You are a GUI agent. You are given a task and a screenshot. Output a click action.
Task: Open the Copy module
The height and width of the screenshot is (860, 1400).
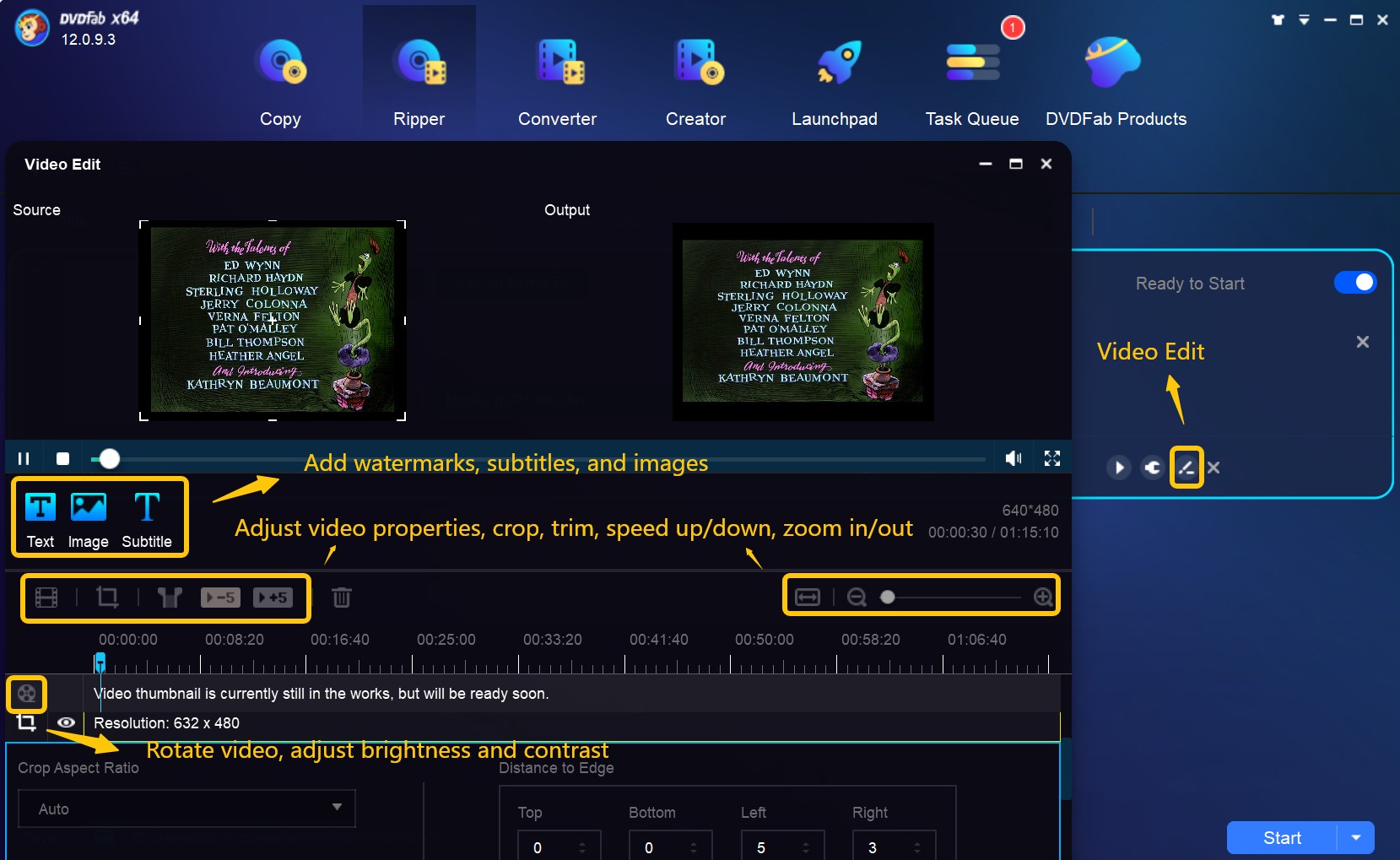(x=281, y=84)
